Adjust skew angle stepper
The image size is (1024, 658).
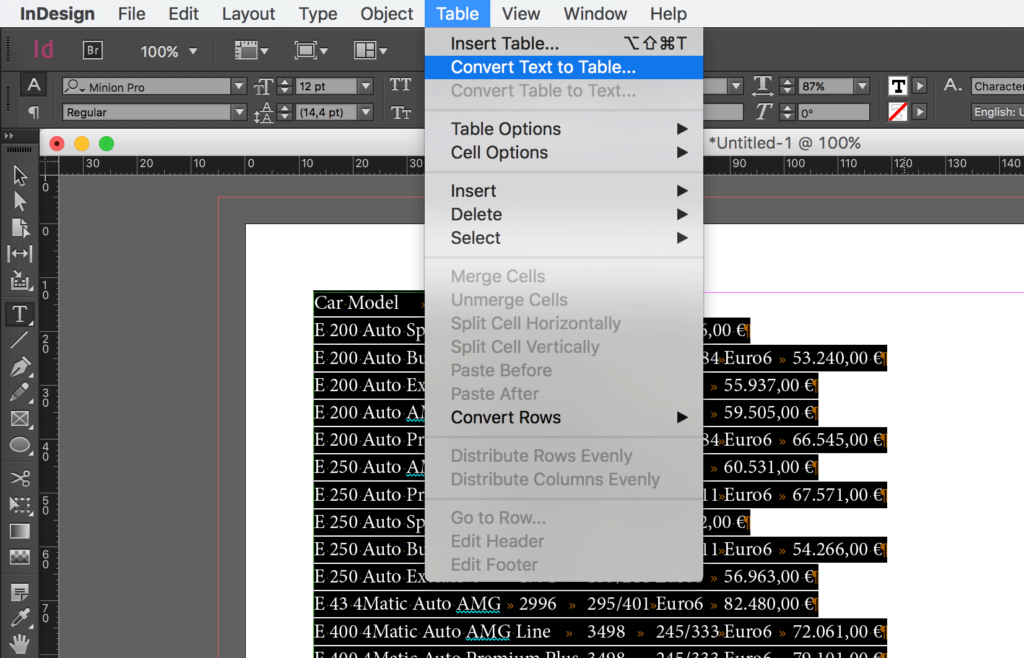click(x=787, y=112)
